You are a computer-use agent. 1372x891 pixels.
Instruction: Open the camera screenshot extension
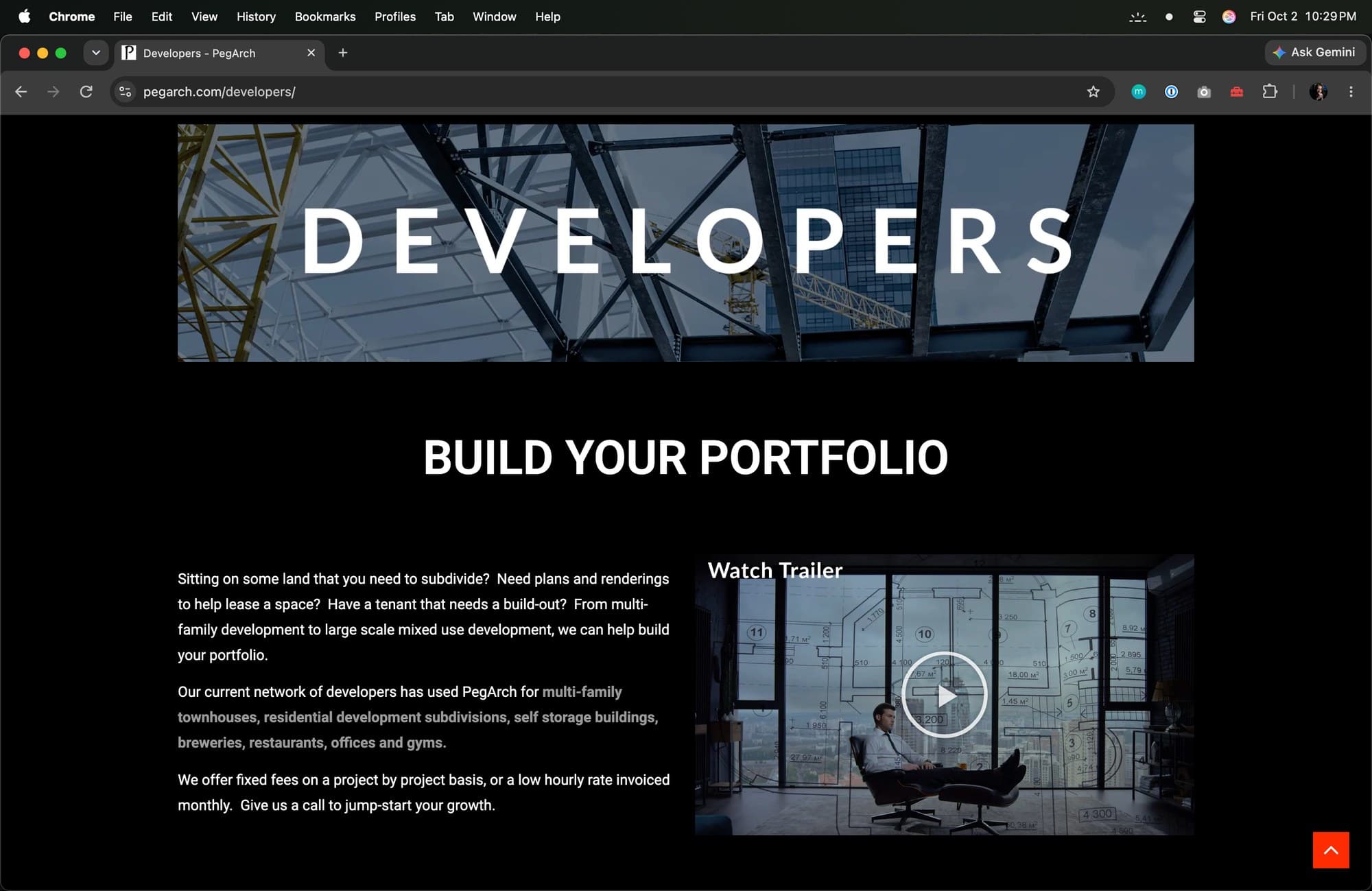pos(1204,91)
